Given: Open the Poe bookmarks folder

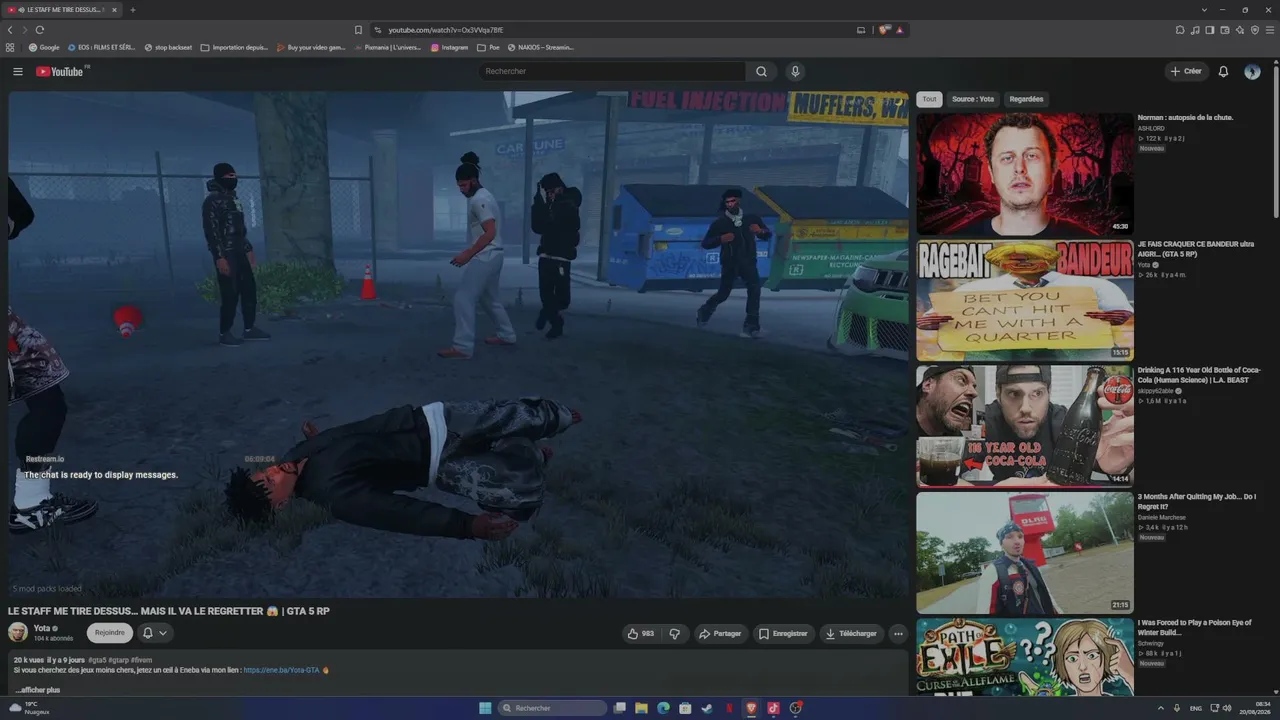Looking at the screenshot, I should pyautogui.click(x=489, y=47).
